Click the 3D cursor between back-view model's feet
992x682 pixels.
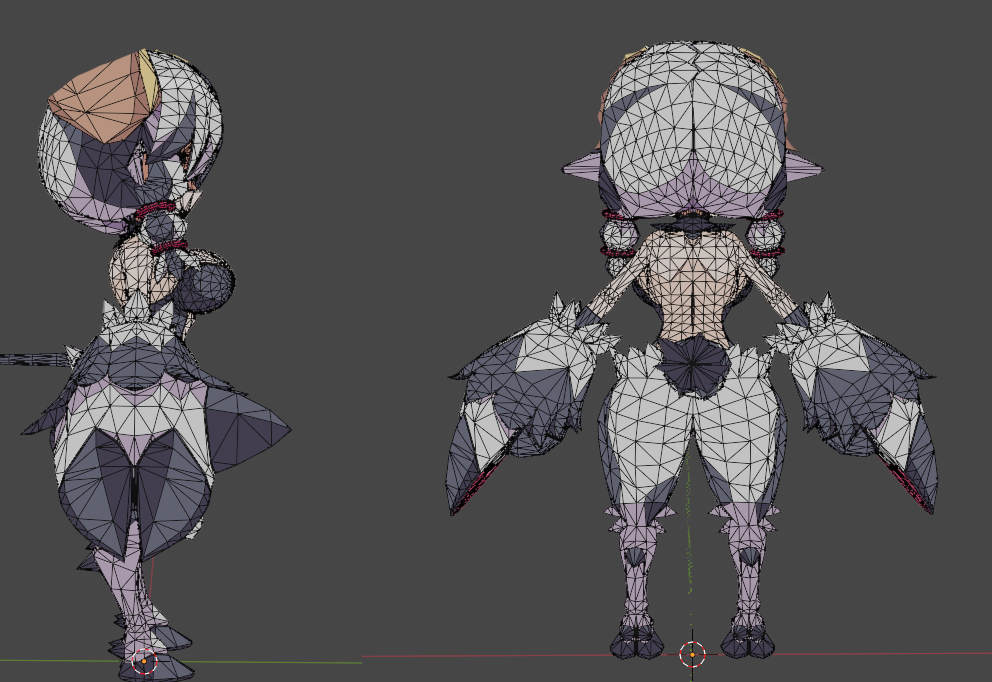point(692,654)
